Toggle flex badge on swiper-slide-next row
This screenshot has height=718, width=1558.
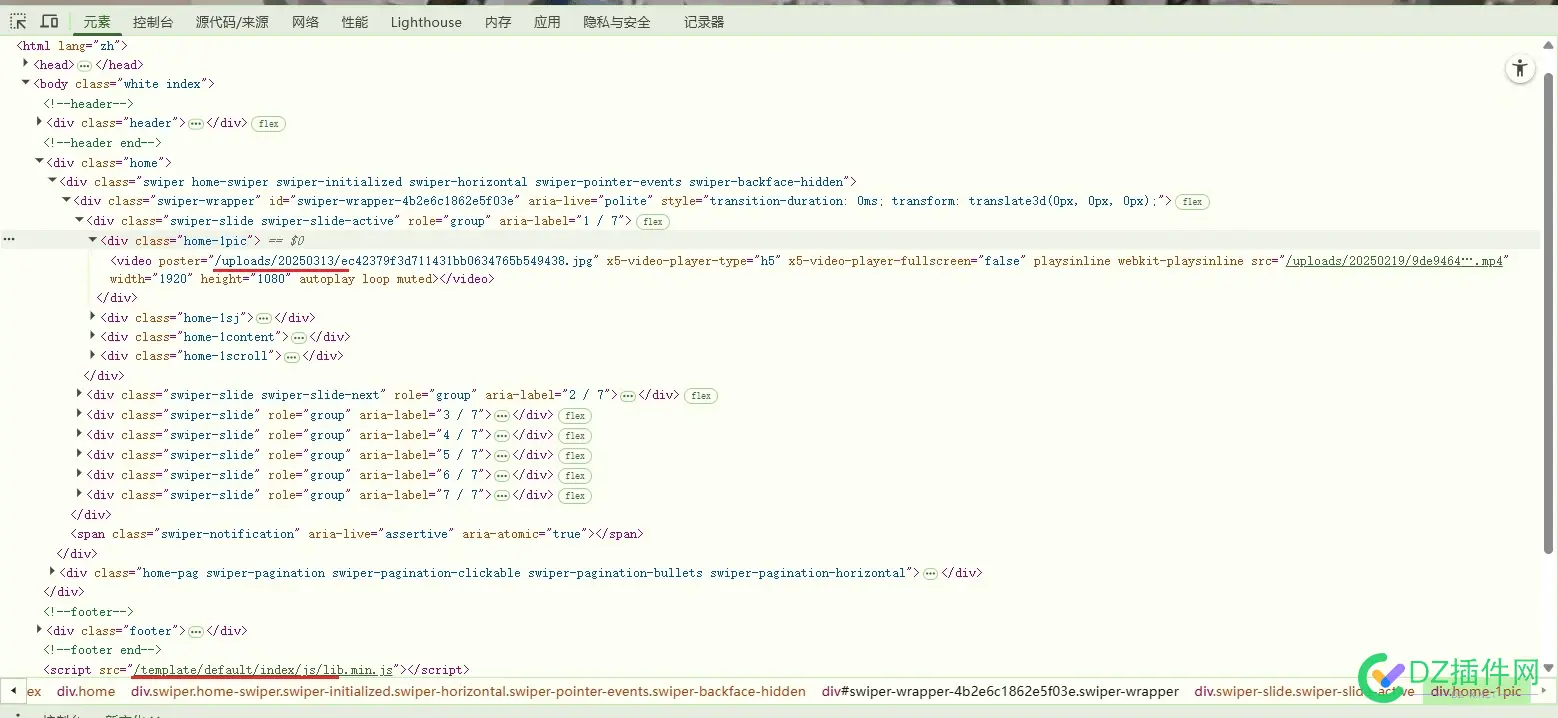(701, 396)
